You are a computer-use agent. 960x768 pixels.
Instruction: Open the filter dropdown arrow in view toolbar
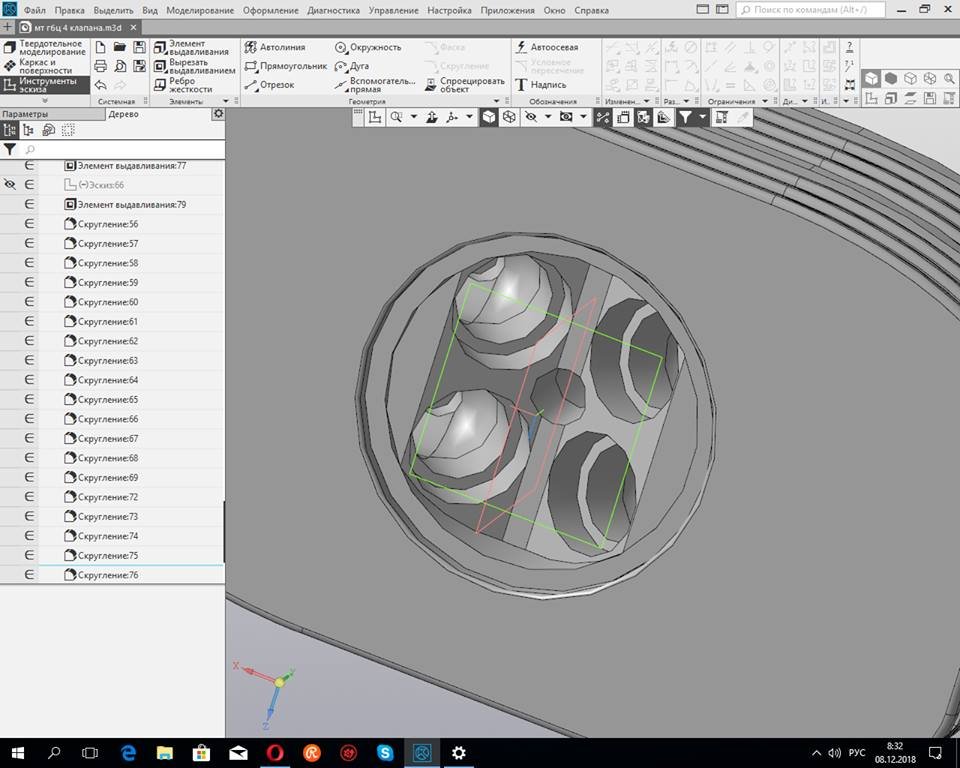click(x=703, y=117)
